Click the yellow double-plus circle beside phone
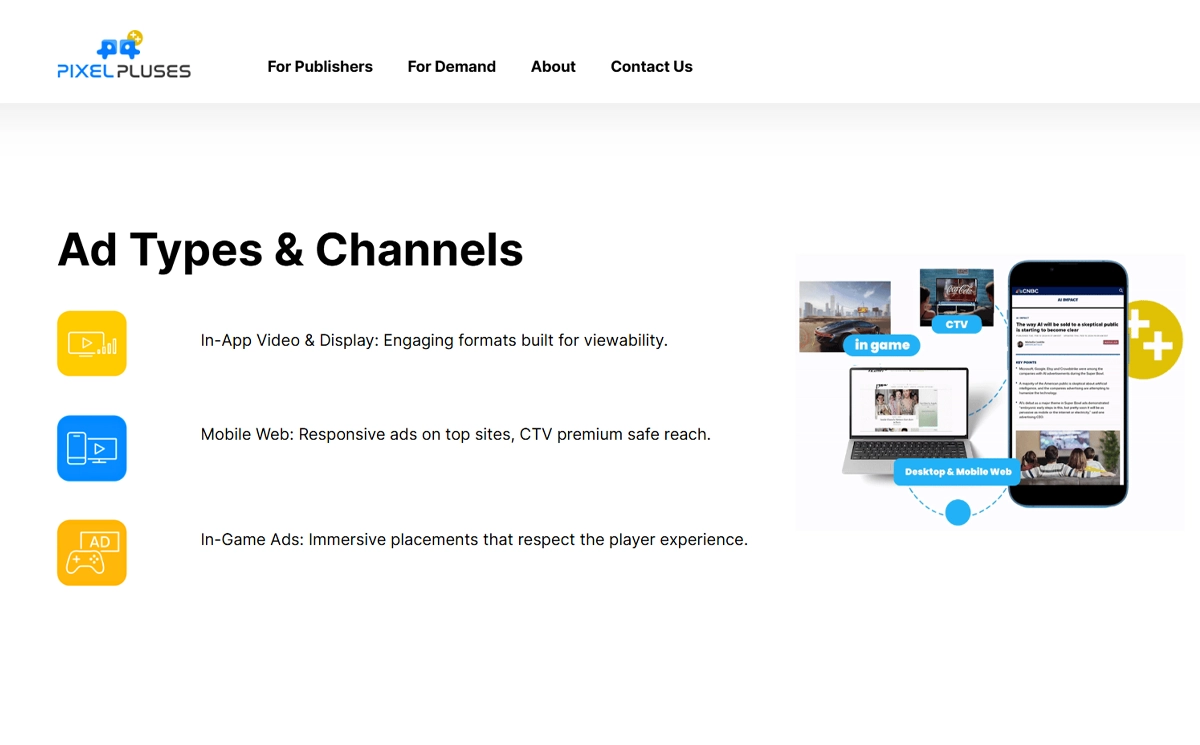Image resolution: width=1200 pixels, height=745 pixels. [1154, 340]
